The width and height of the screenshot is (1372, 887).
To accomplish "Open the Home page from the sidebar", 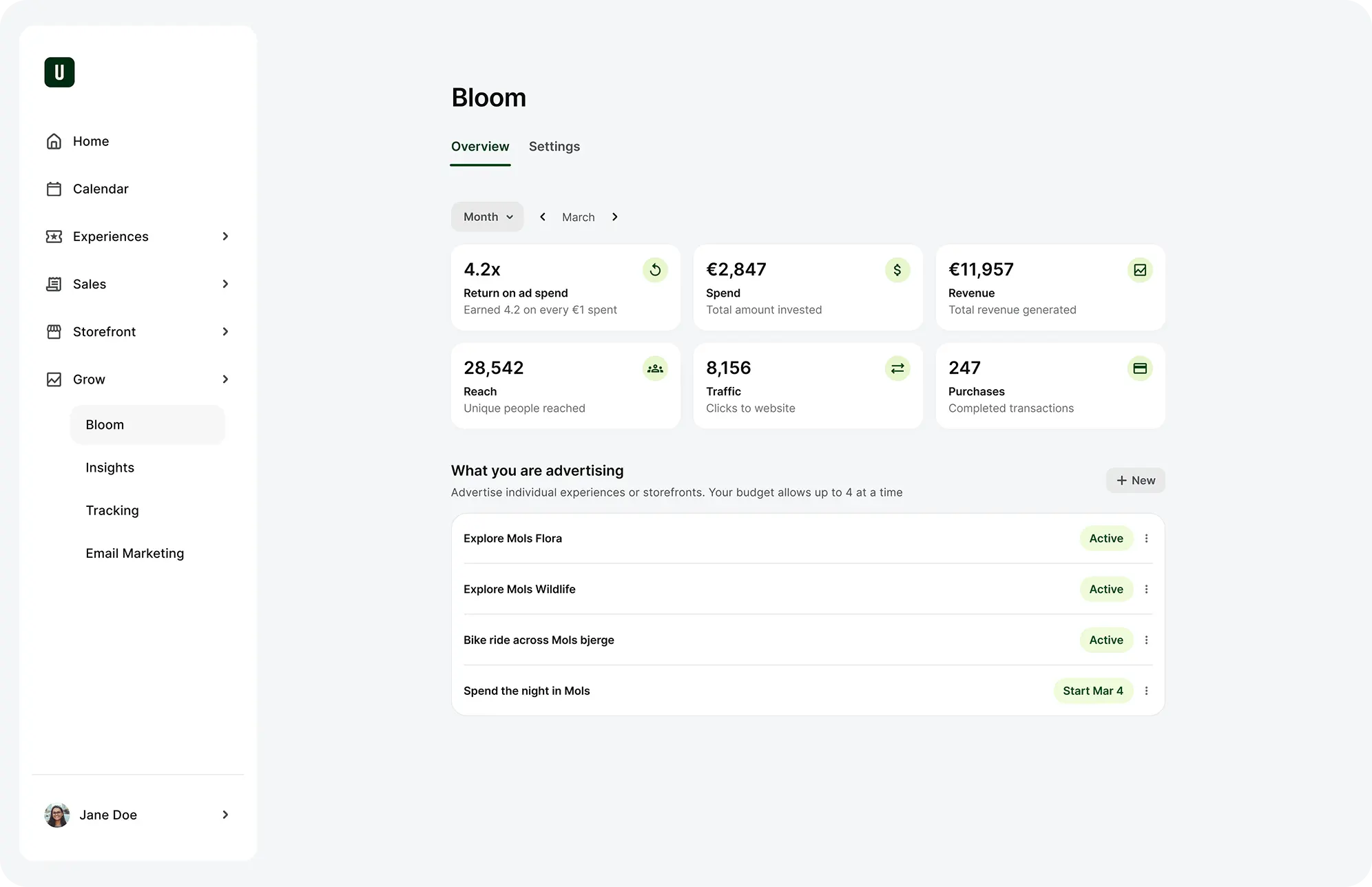I will pyautogui.click(x=90, y=141).
